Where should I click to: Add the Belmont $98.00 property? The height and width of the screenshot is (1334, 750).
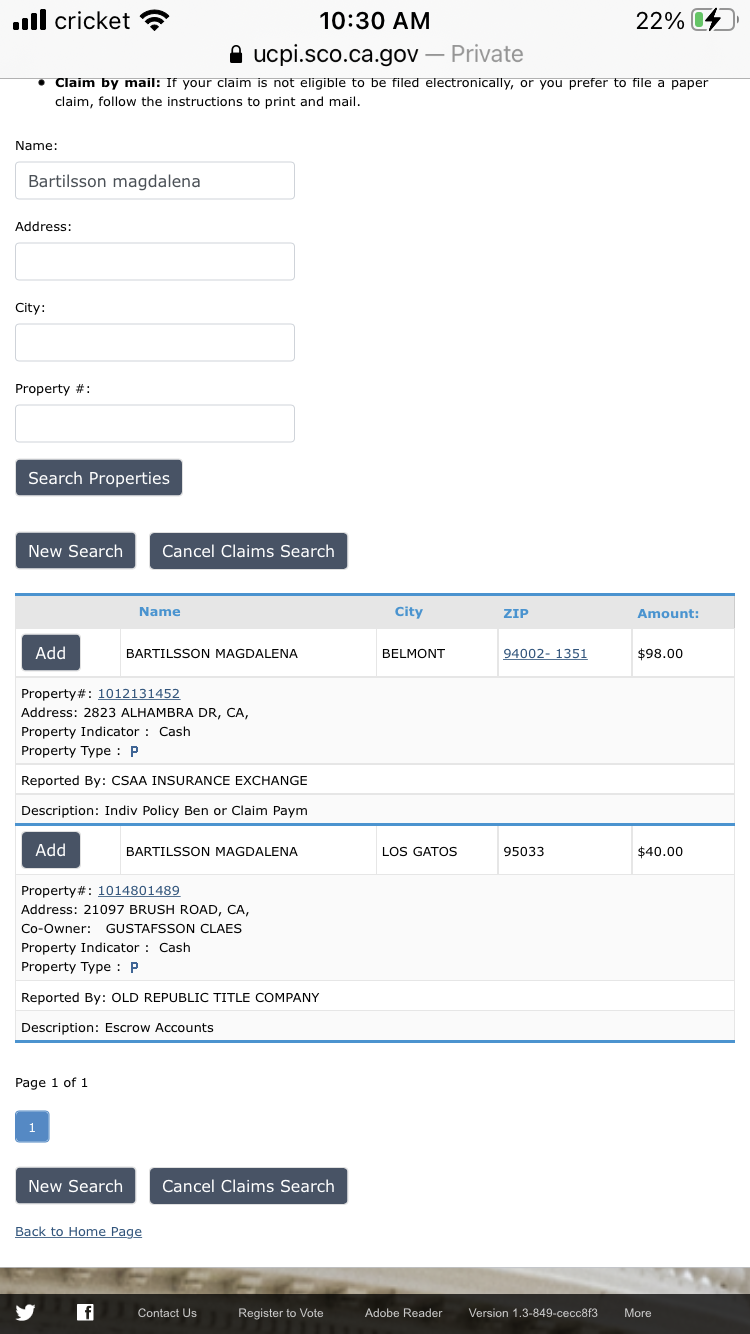51,653
